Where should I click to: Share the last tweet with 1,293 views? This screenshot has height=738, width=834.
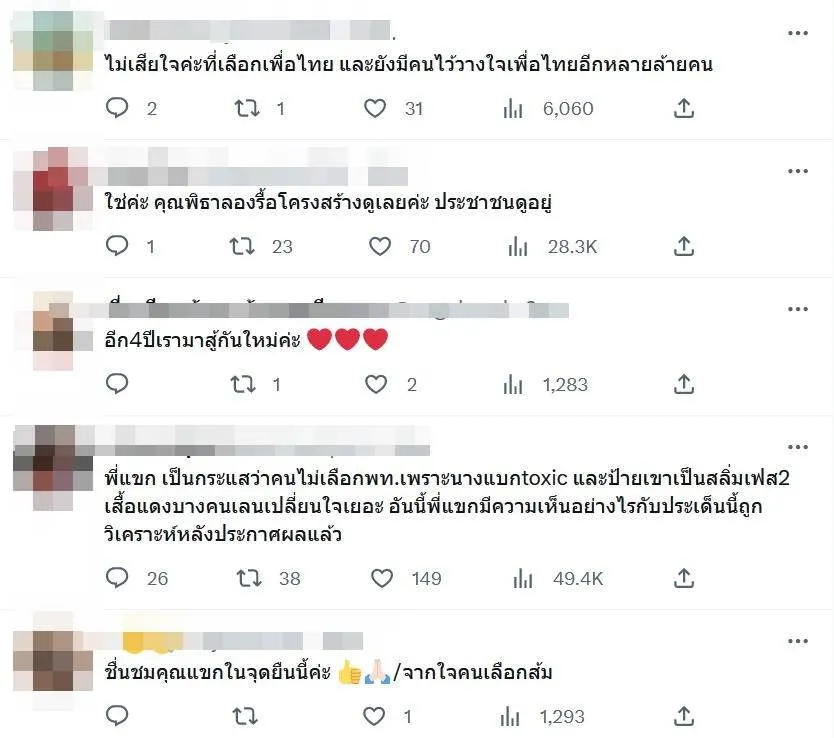(x=684, y=716)
